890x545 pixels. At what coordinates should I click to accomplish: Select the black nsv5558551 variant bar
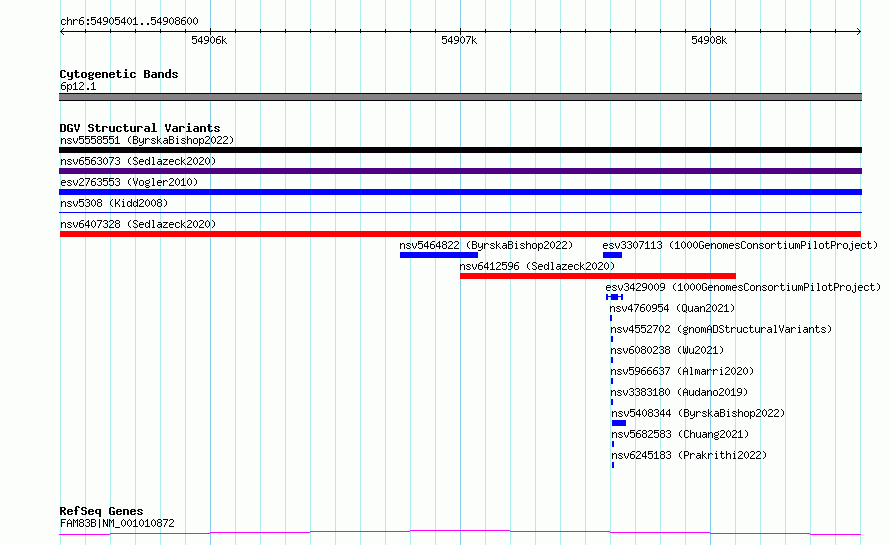(460, 150)
